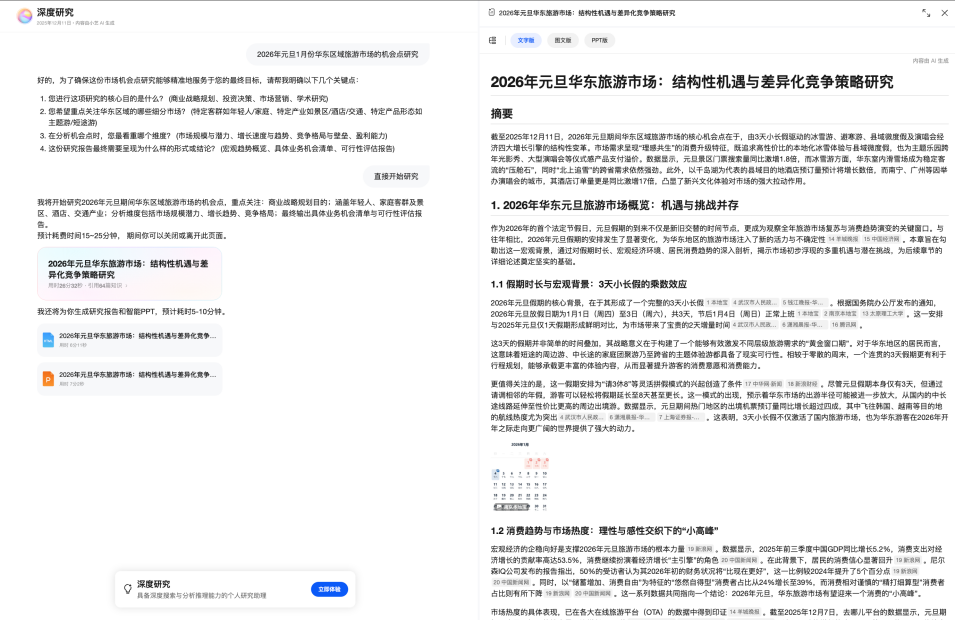Screen dimensions: 955x620
Task: Switch to the 文字版 tab
Action: coord(526,40)
